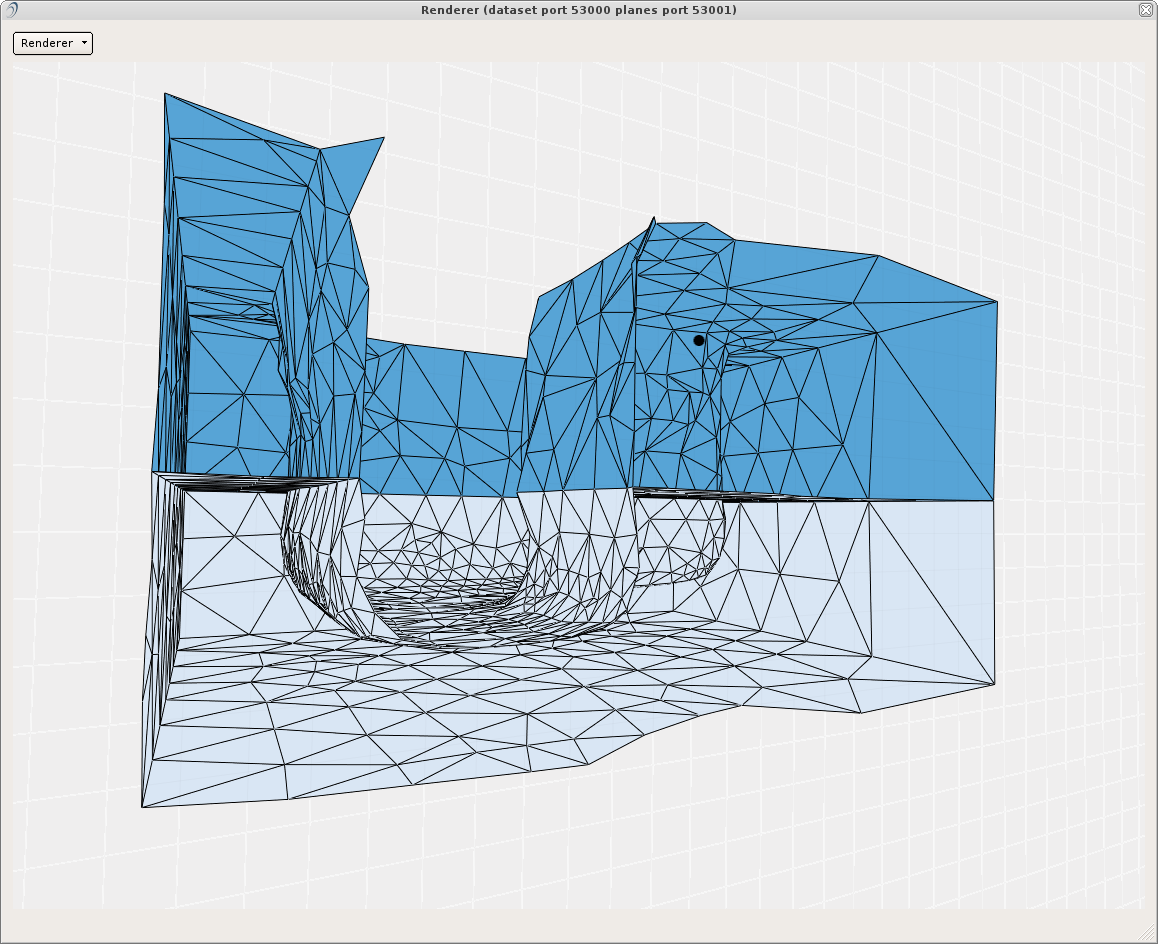
Task: Click the bottom-left corner vertex of the mesh
Action: [x=143, y=806]
